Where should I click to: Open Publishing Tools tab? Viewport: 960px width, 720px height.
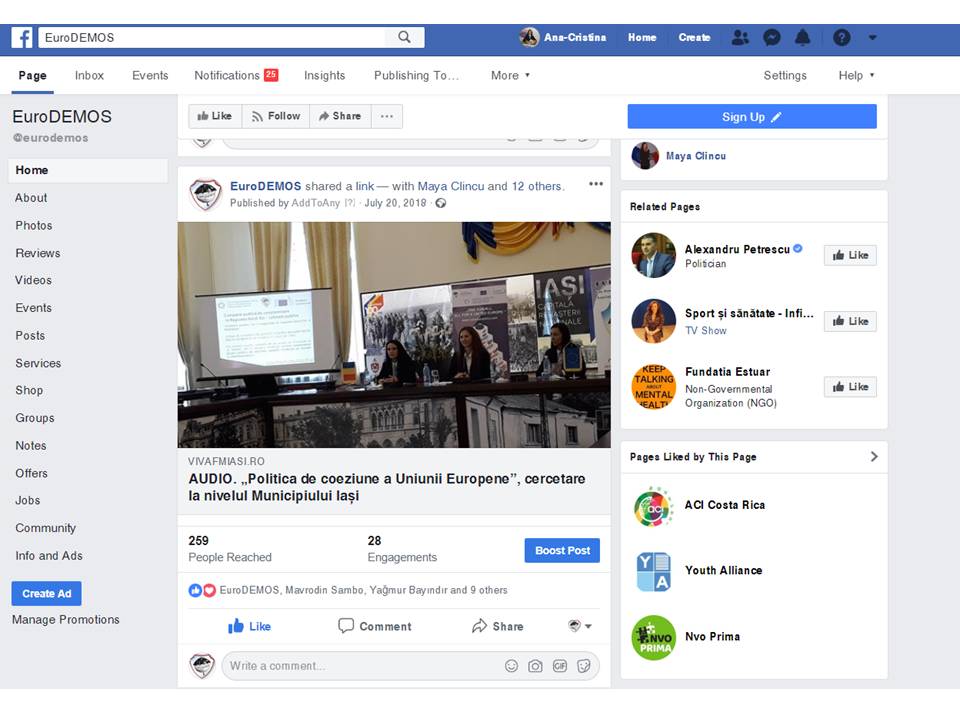click(416, 75)
